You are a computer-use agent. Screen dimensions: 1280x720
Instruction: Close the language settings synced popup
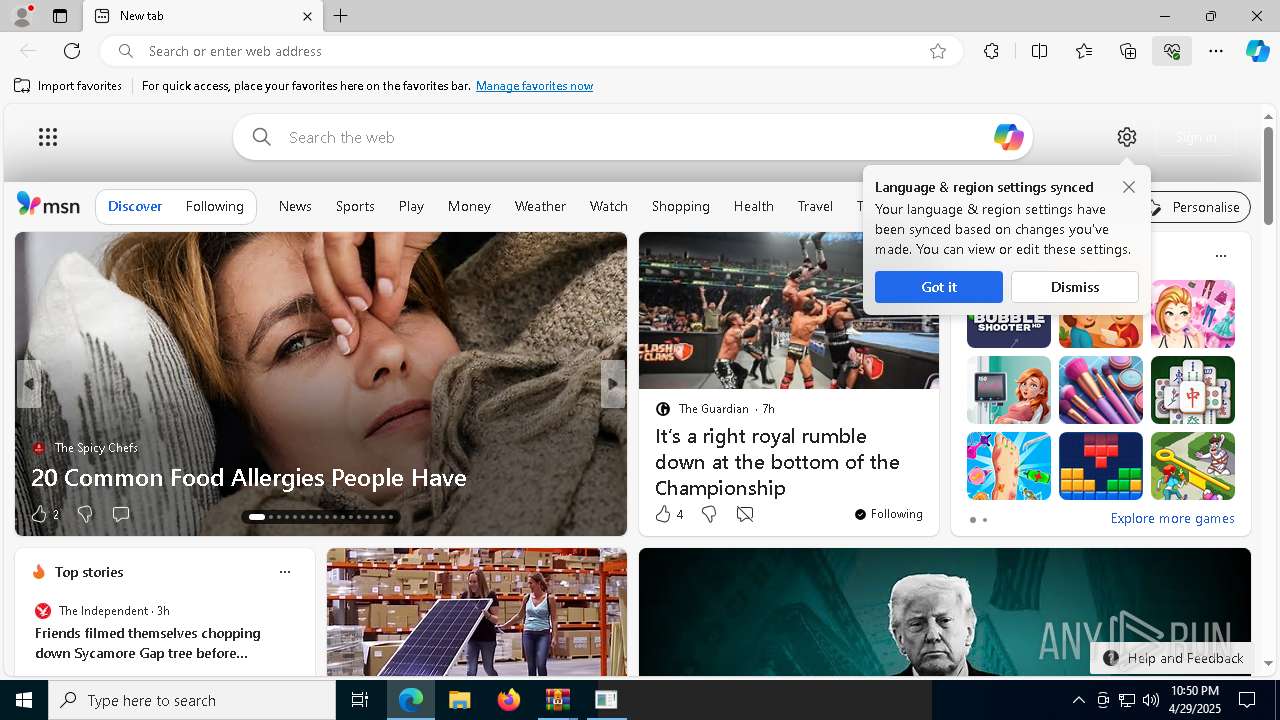point(1129,187)
